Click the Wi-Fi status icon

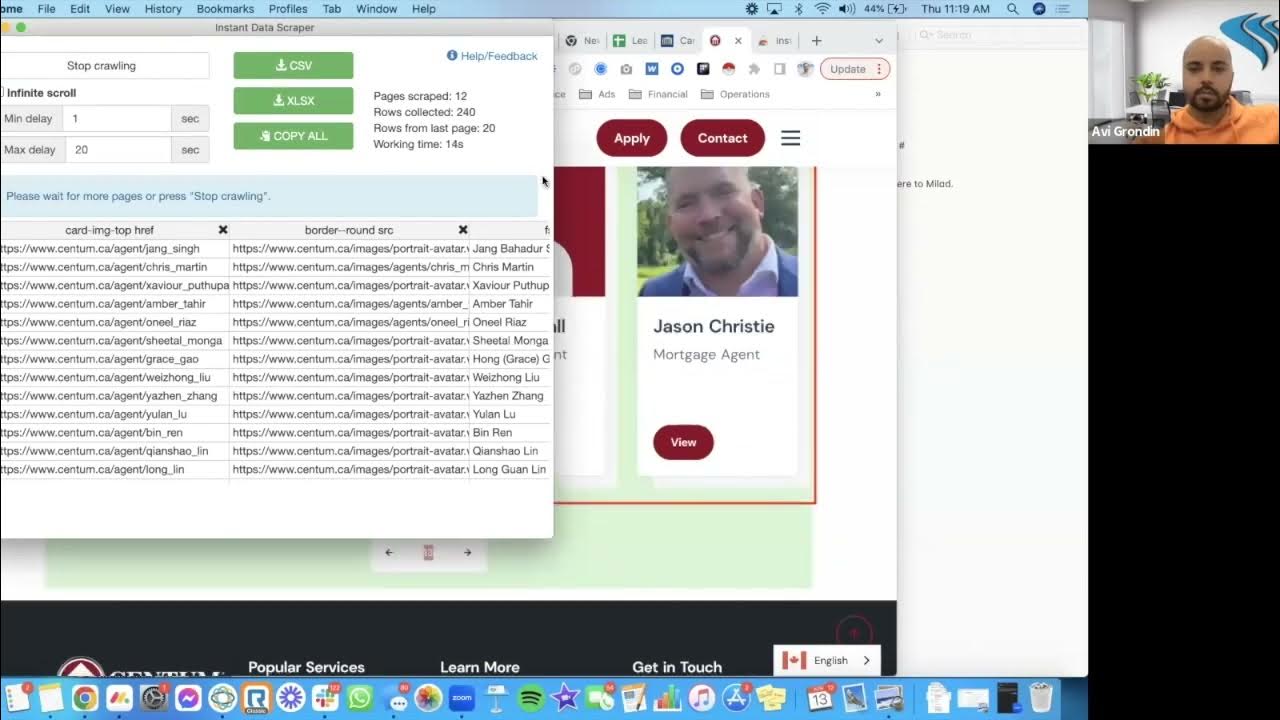pos(822,9)
